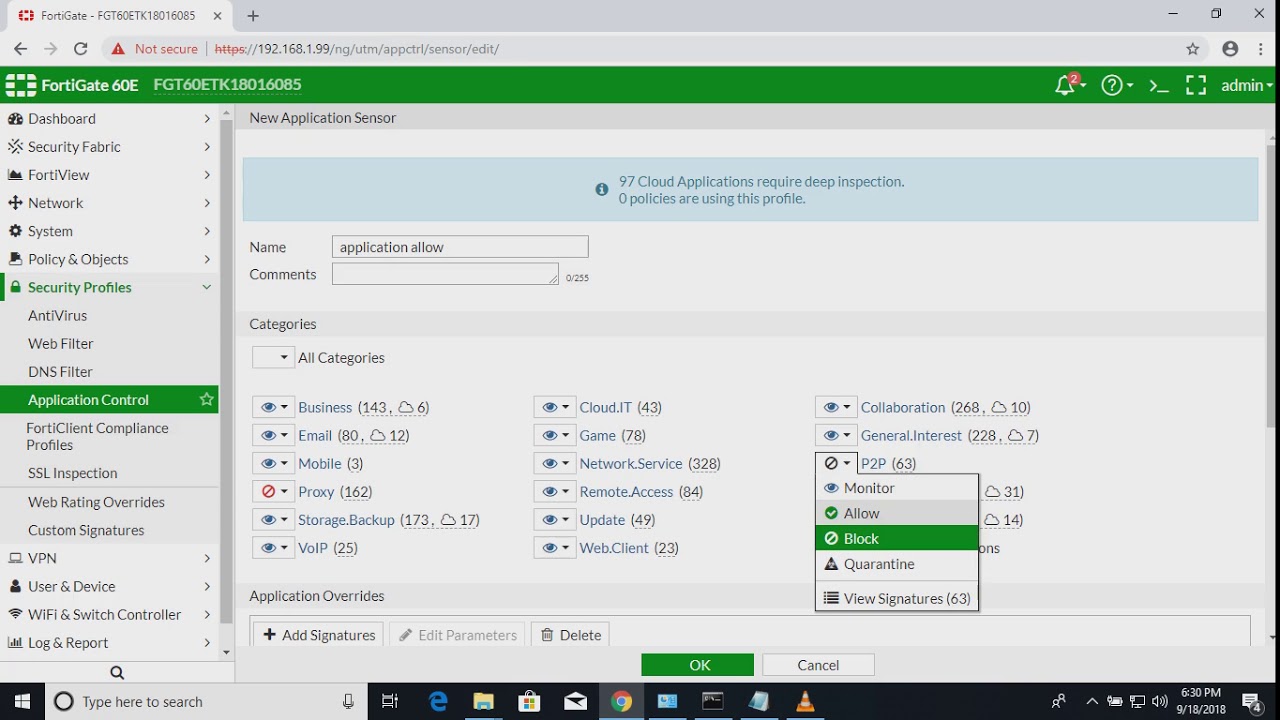1280x720 pixels.
Task: Select Block in the P2P dropdown
Action: coord(897,538)
